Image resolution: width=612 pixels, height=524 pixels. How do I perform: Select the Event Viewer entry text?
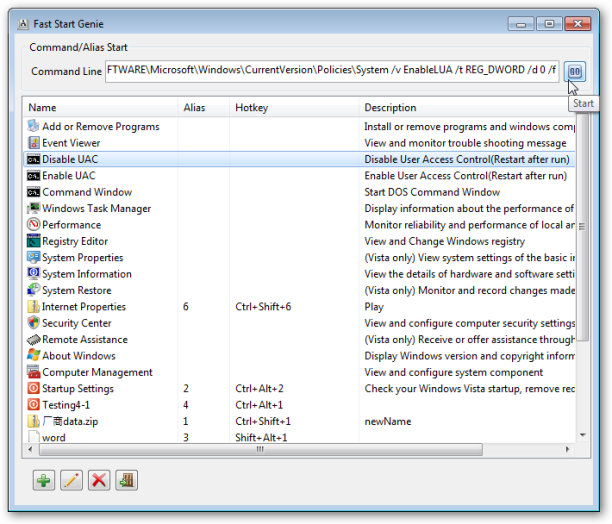[x=71, y=143]
